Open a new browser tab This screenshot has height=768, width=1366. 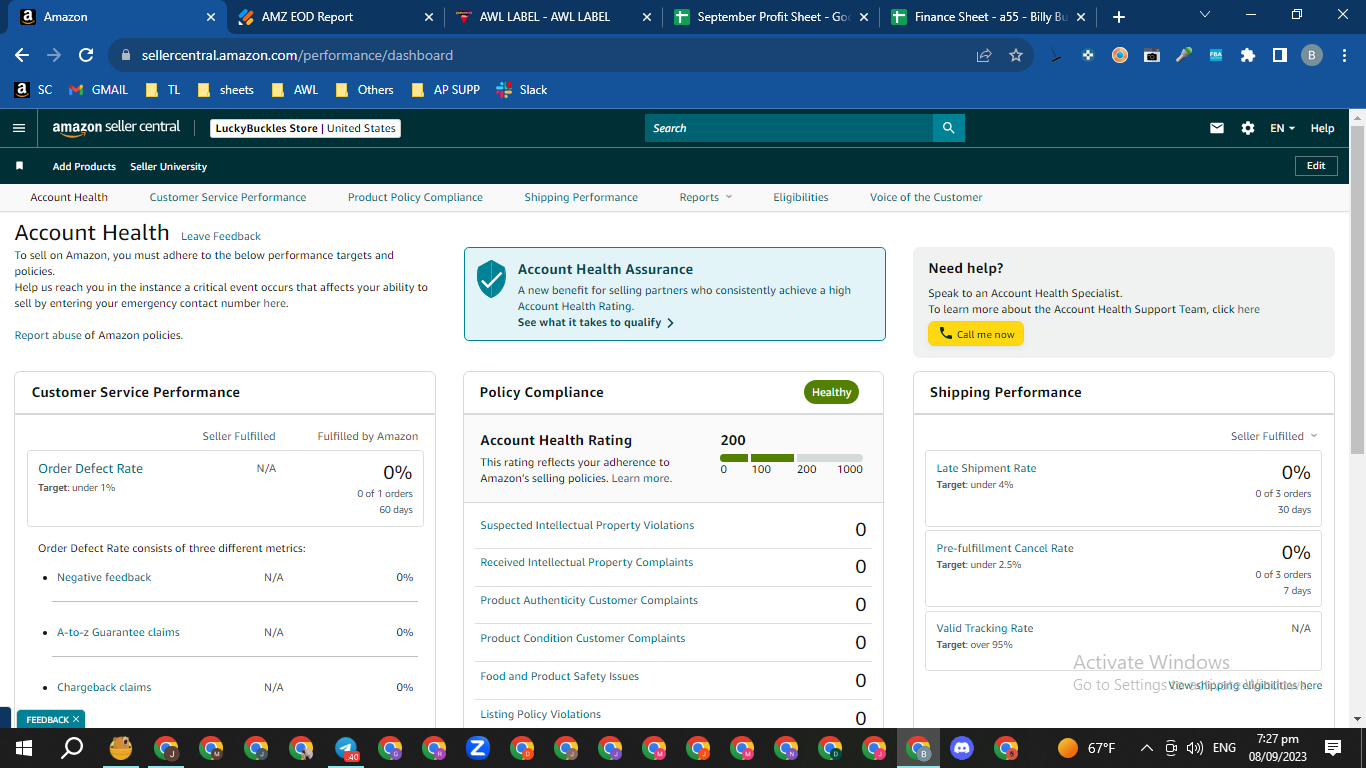[x=1118, y=17]
